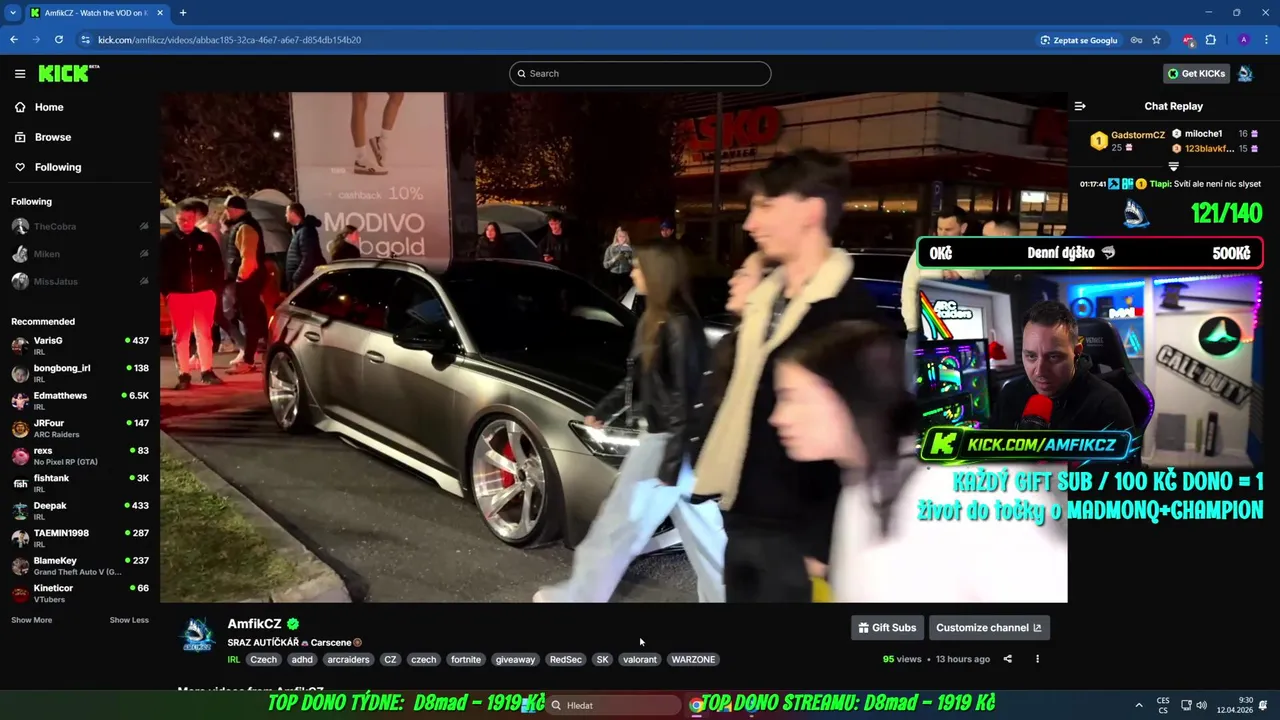The width and height of the screenshot is (1280, 720).
Task: Select the CZ tag
Action: (x=390, y=660)
